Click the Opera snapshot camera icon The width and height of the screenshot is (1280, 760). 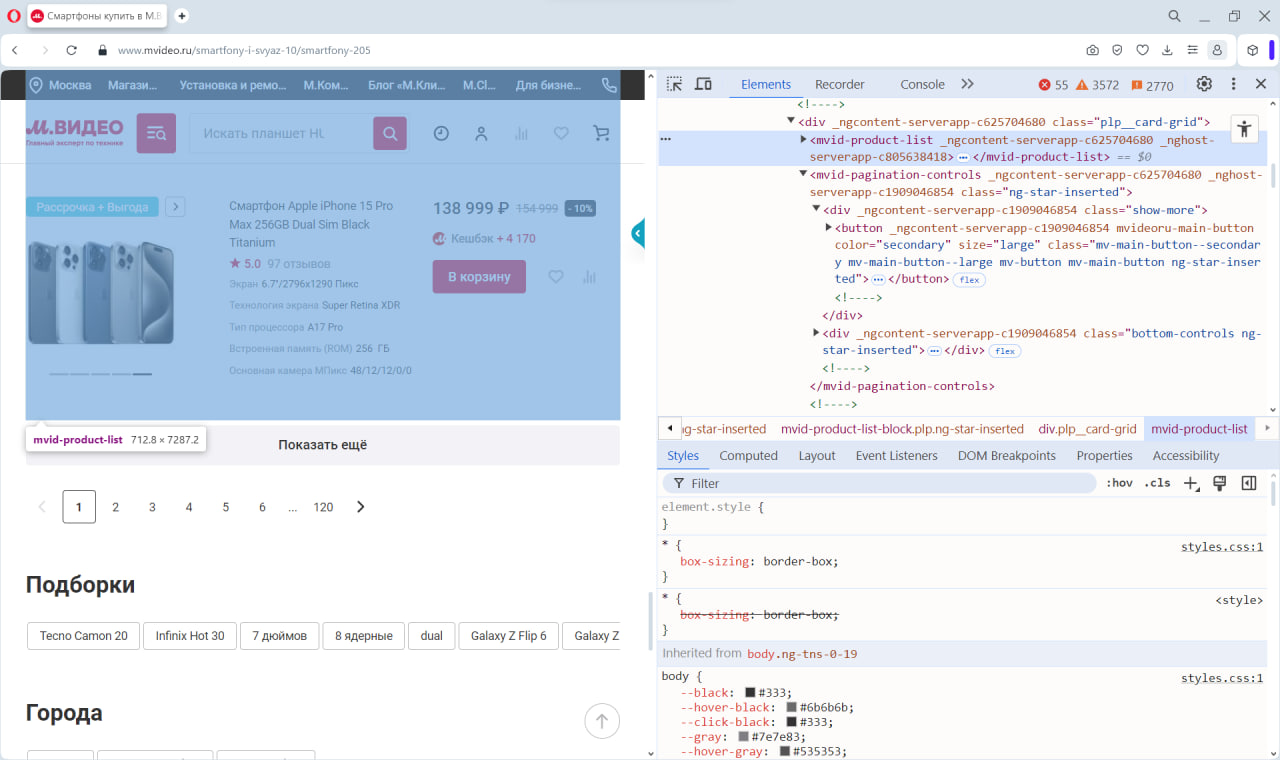[1093, 50]
